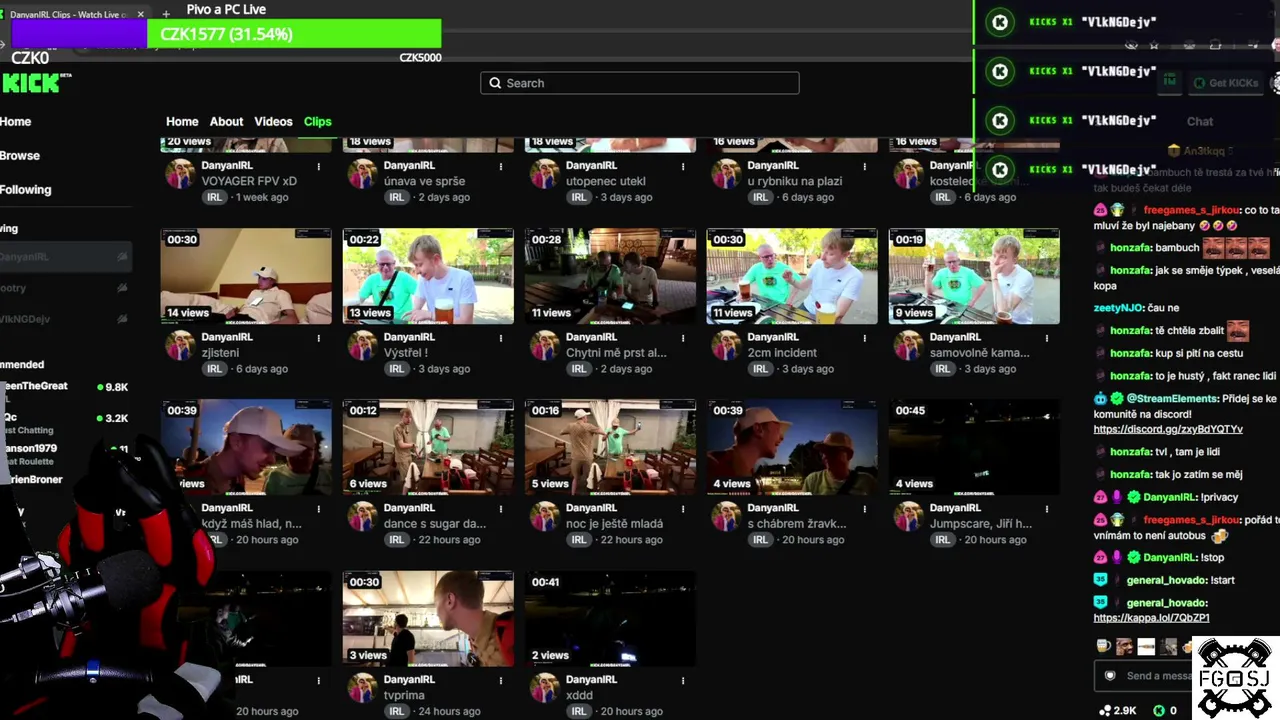The width and height of the screenshot is (1280, 720).
Task: Open options menu for xddd clip
Action: click(x=683, y=680)
